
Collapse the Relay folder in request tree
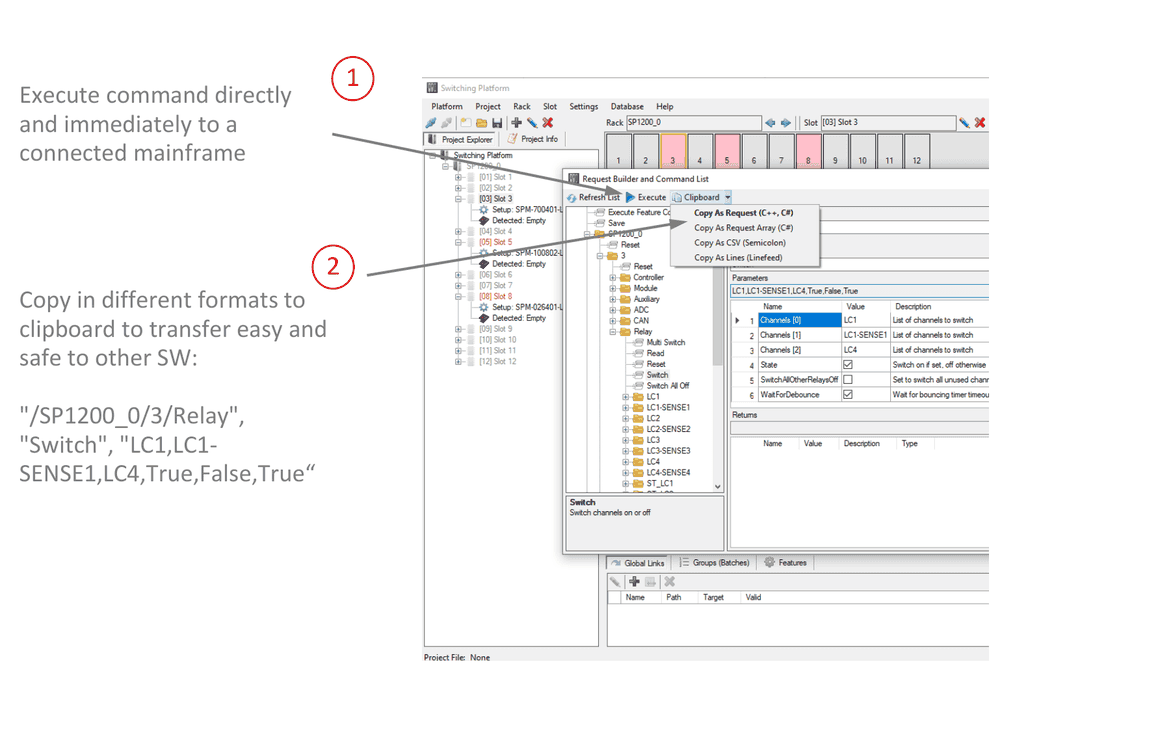(613, 332)
